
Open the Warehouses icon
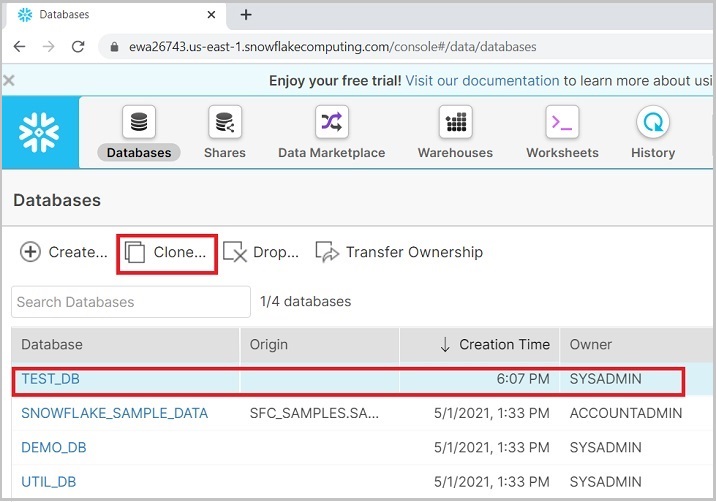pyautogui.click(x=455, y=124)
